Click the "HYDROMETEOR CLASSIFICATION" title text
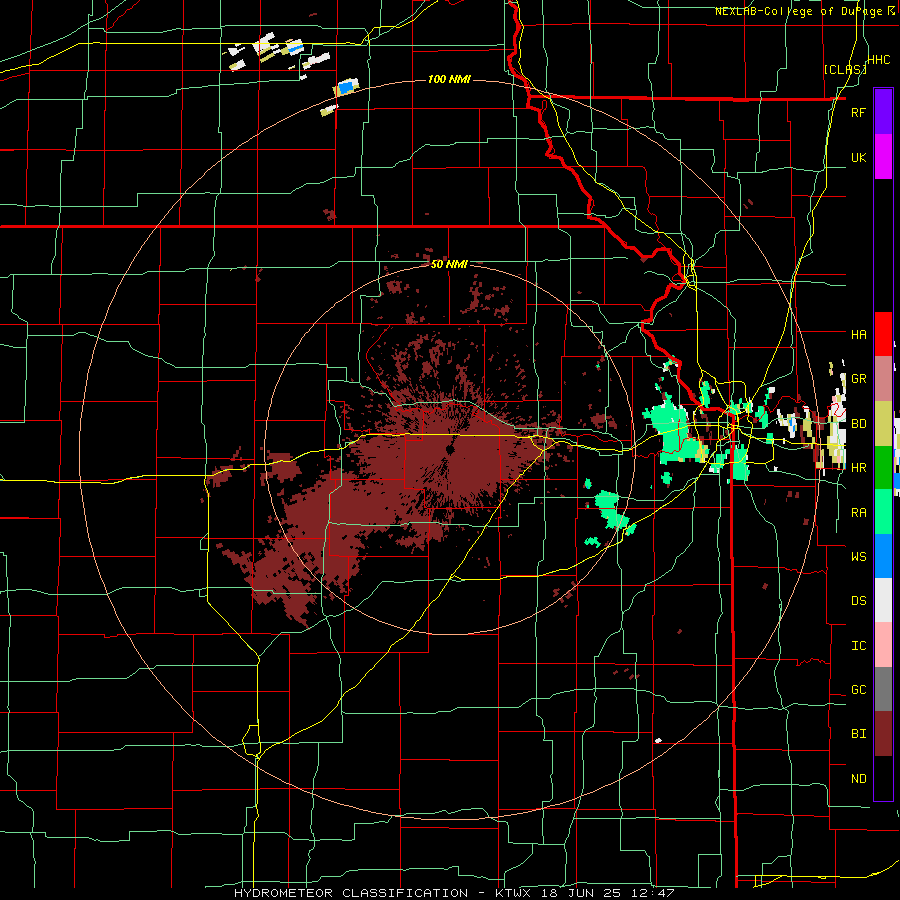 (351, 893)
